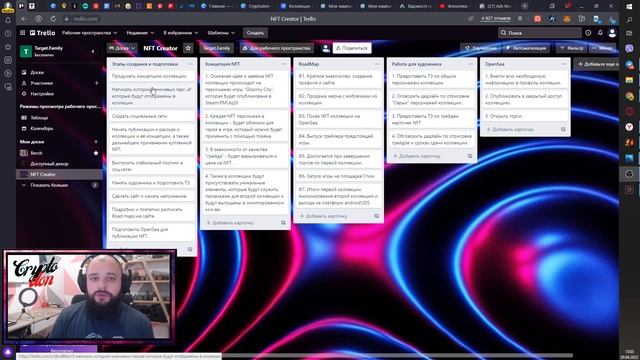
Task: Switch to the Календарь workspace view
Action: 42,128
